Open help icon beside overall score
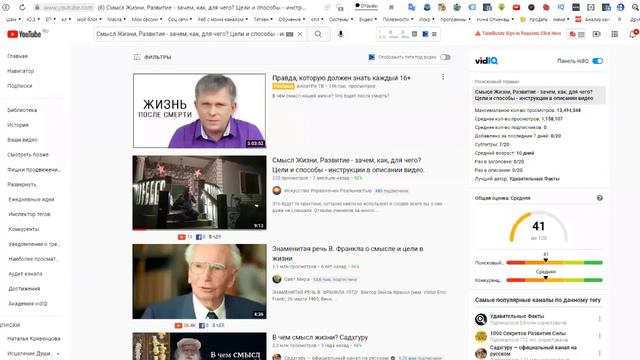640x360 pixels. click(600, 198)
